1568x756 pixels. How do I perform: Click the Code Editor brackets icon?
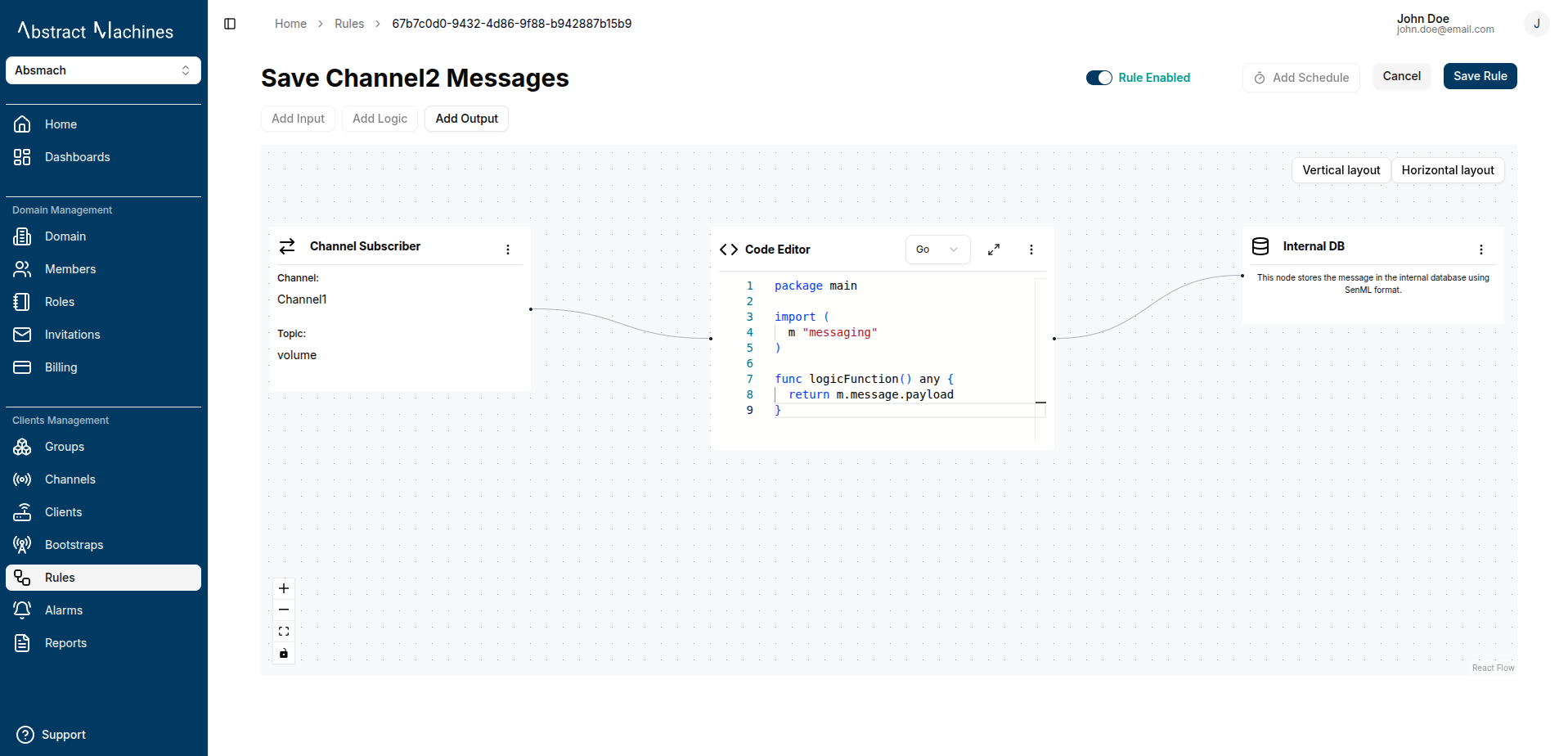coord(729,250)
